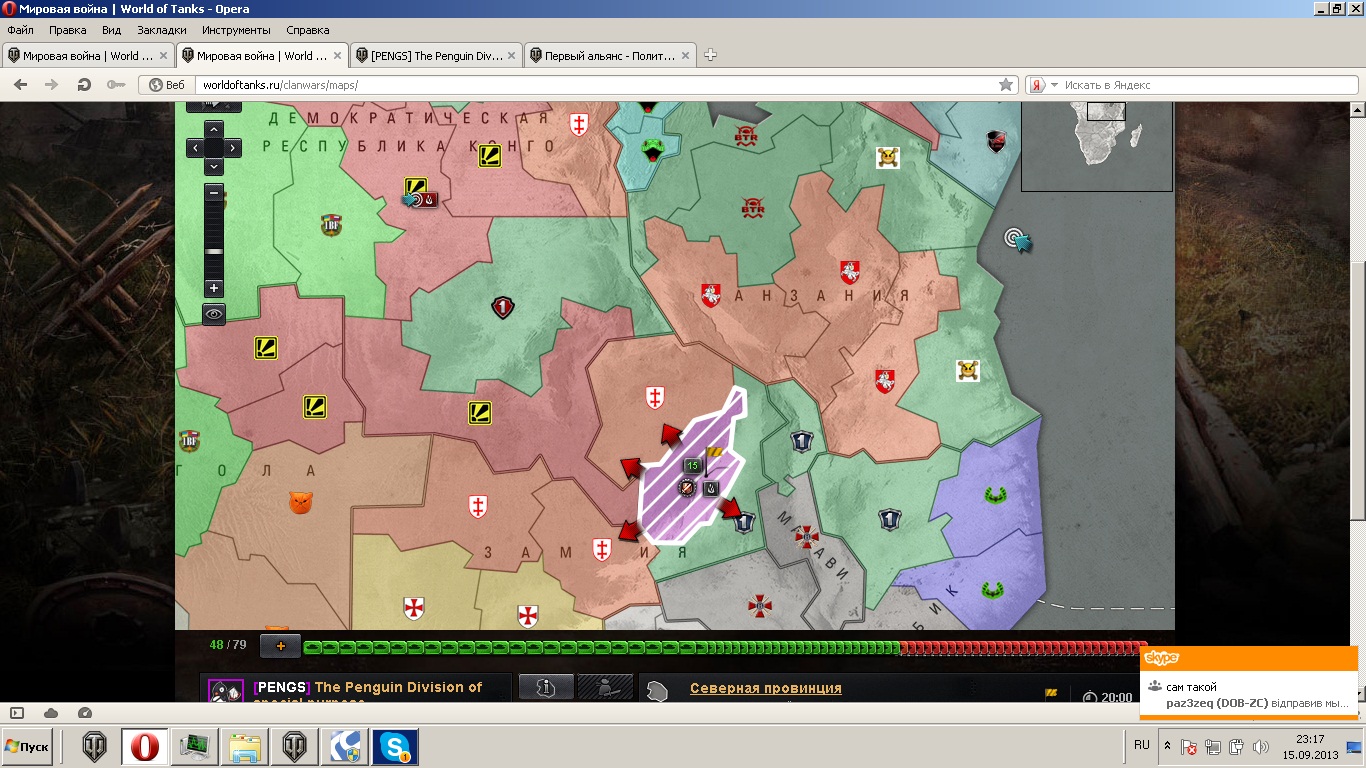Click the IBF clan emblem in Congo
The width and height of the screenshot is (1366, 768).
[x=330, y=224]
